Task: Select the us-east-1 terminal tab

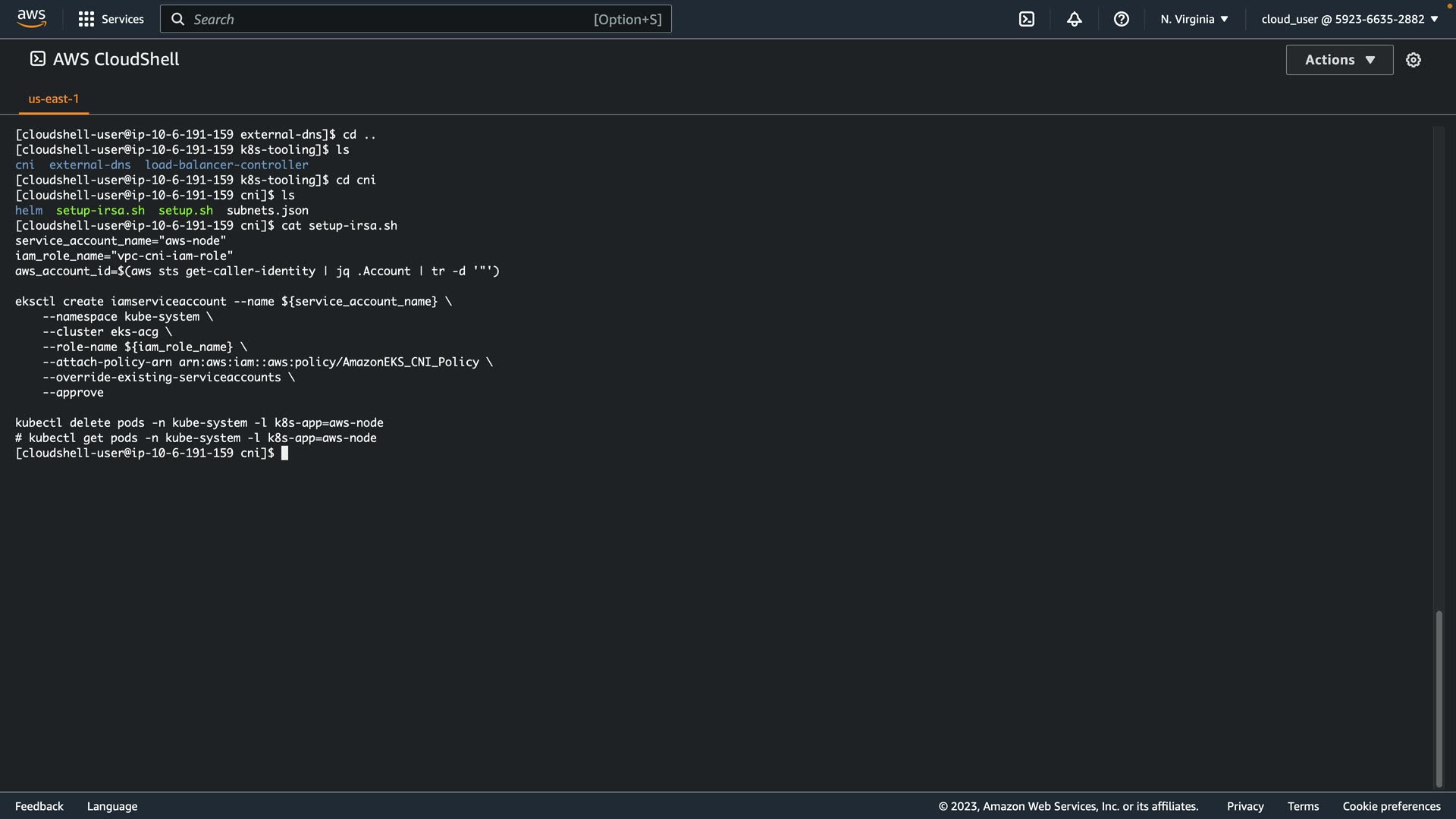Action: (x=53, y=99)
